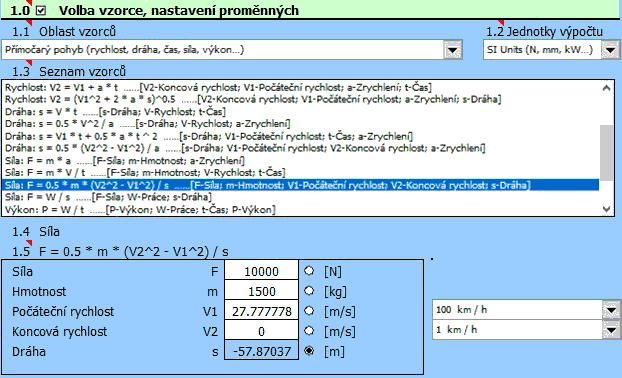Click the 1.4 Síla label
The width and height of the screenshot is (622, 378).
click(x=36, y=232)
